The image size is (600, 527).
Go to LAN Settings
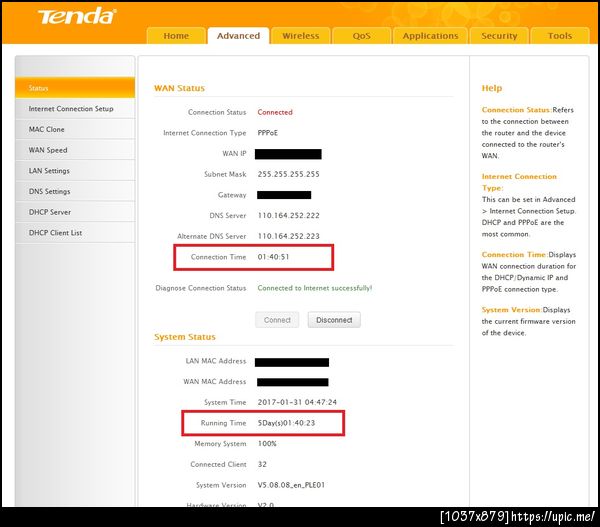point(75,171)
